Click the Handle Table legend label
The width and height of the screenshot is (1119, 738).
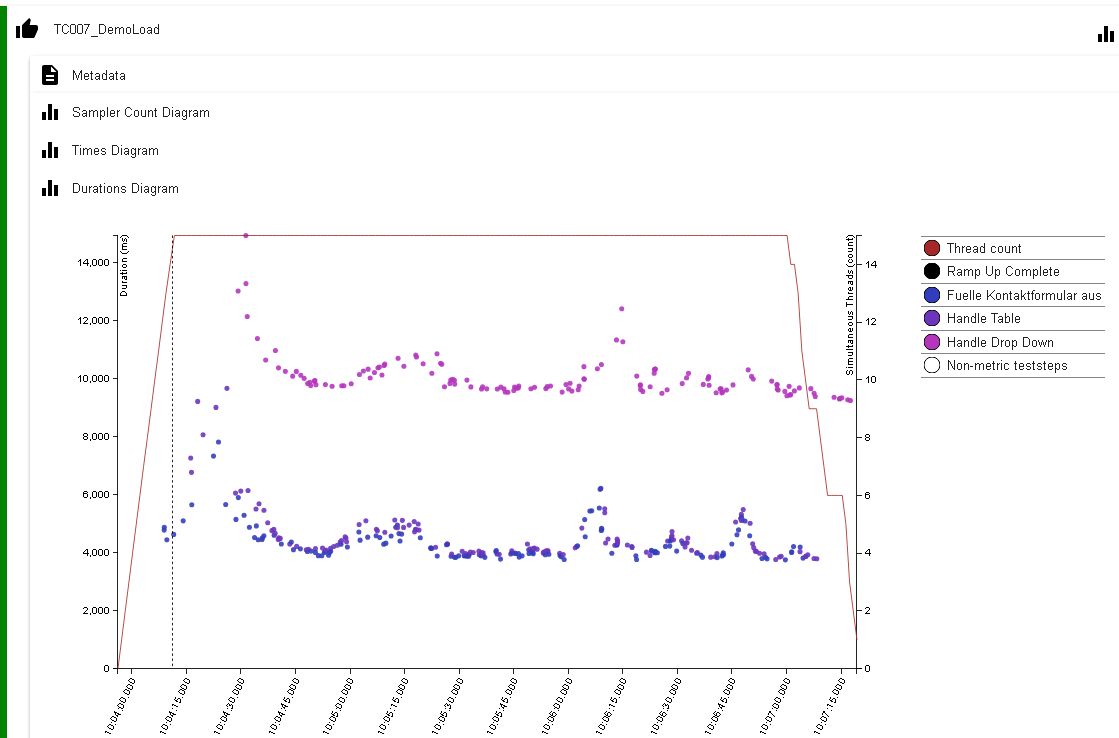tap(983, 318)
